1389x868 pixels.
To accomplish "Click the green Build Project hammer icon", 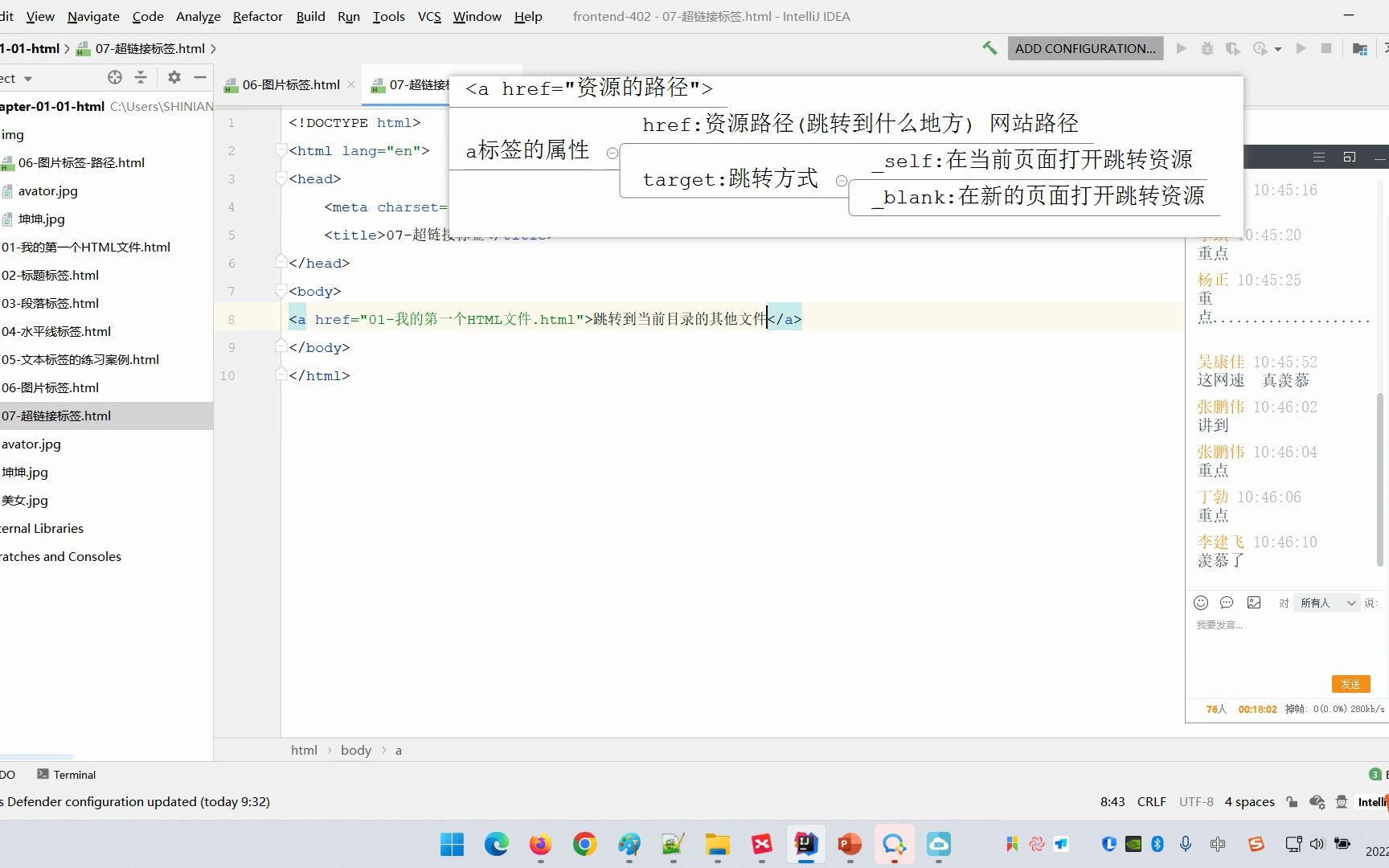I will click(x=990, y=48).
